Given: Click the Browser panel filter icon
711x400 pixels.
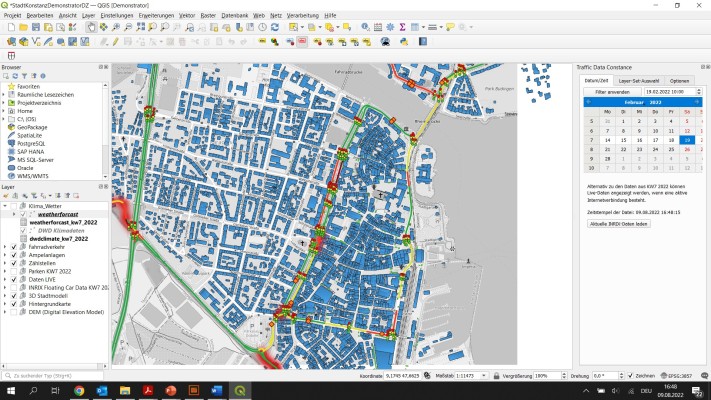Looking at the screenshot, I should pyautogui.click(x=24, y=76).
